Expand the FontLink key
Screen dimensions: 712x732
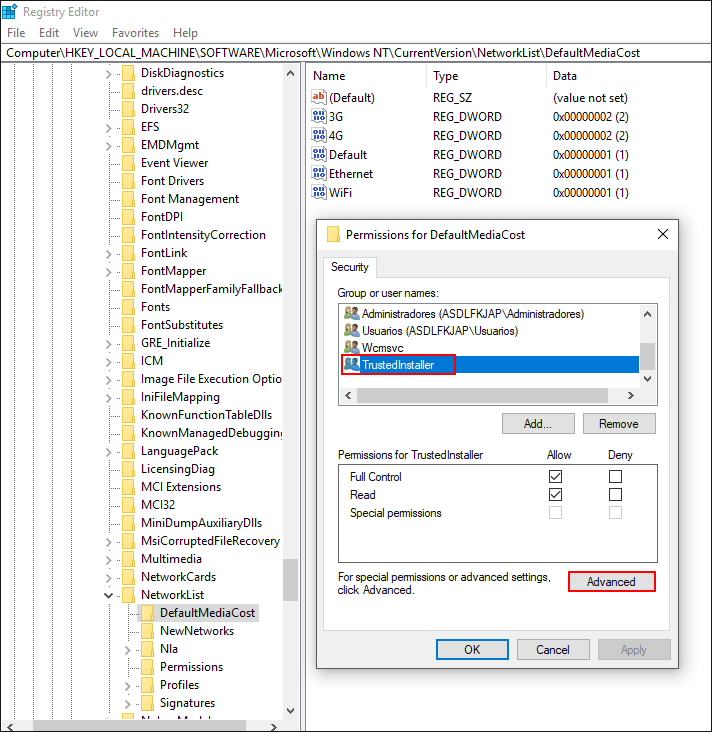pyautogui.click(x=108, y=254)
